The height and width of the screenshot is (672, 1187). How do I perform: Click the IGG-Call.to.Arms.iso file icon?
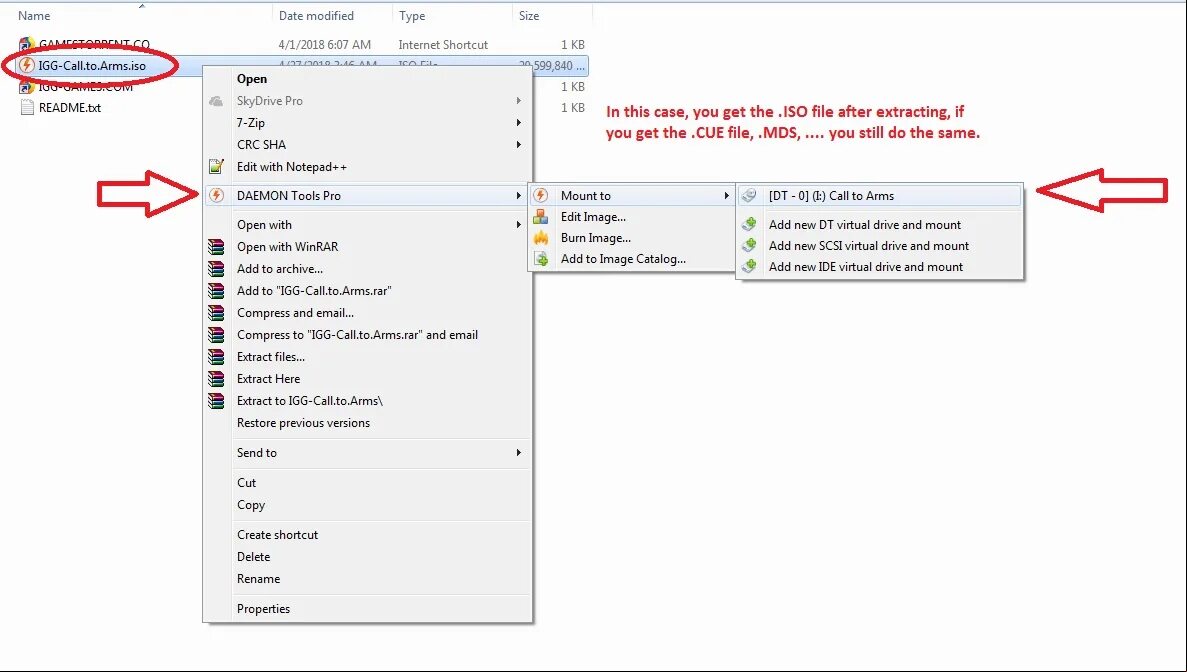coord(26,66)
